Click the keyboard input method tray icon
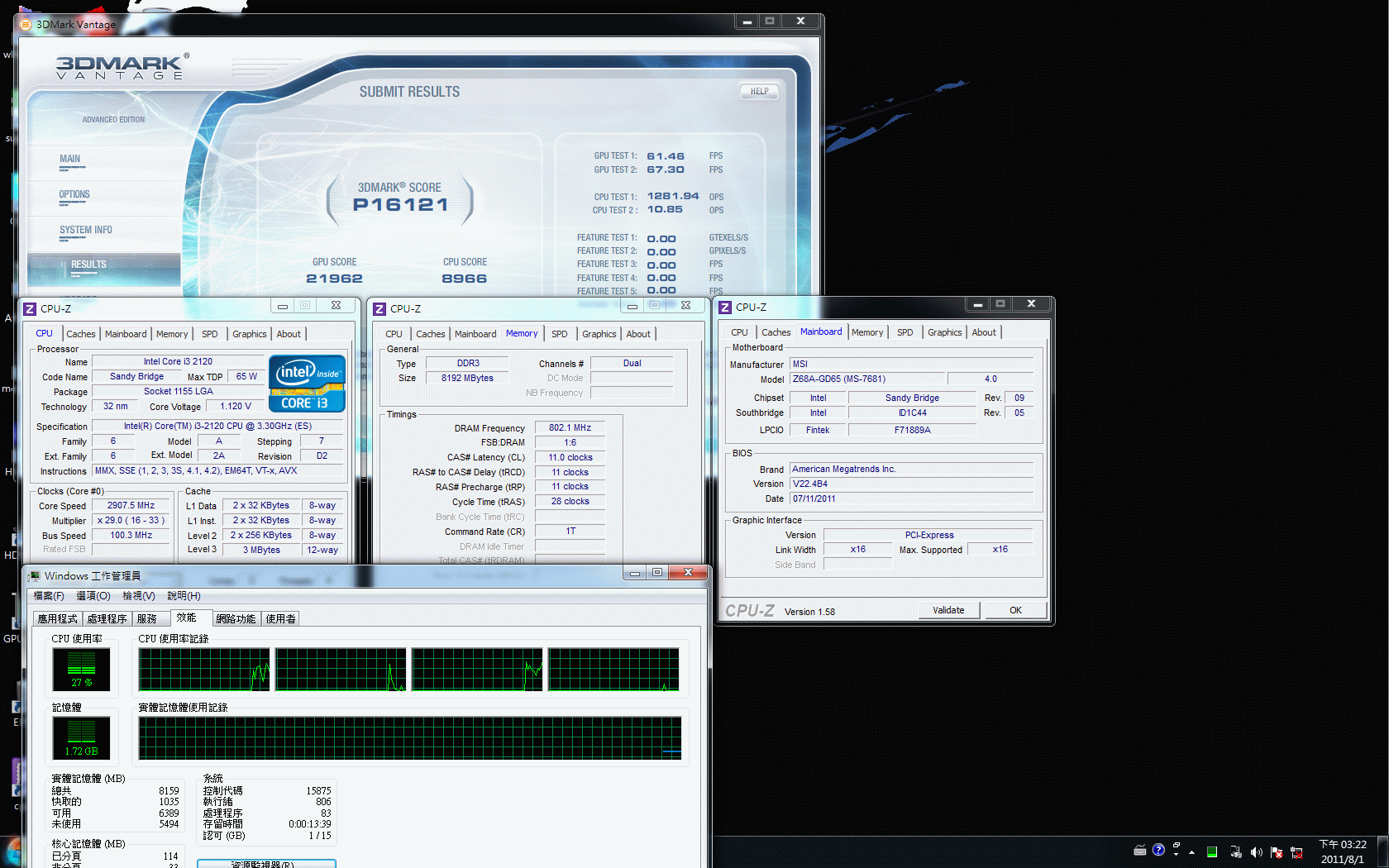1389x868 pixels. tap(1140, 850)
